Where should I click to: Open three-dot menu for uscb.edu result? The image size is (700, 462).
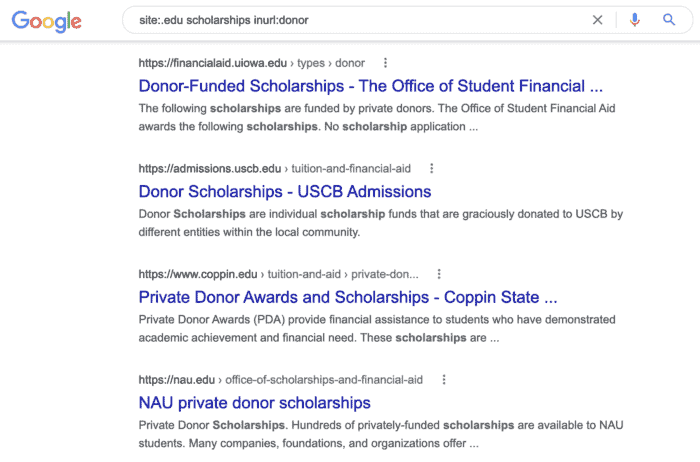(x=431, y=168)
